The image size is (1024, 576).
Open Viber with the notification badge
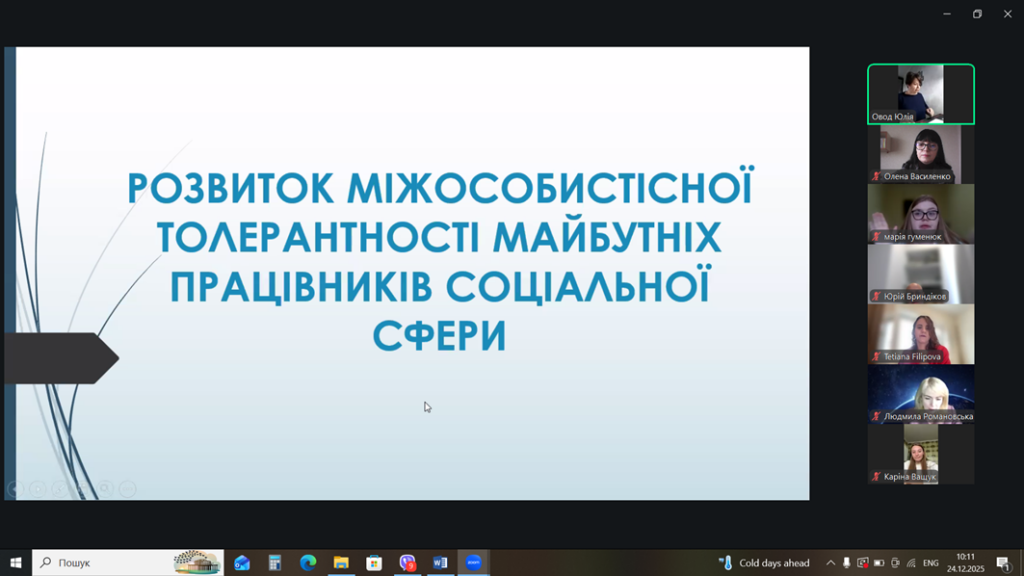(x=407, y=563)
